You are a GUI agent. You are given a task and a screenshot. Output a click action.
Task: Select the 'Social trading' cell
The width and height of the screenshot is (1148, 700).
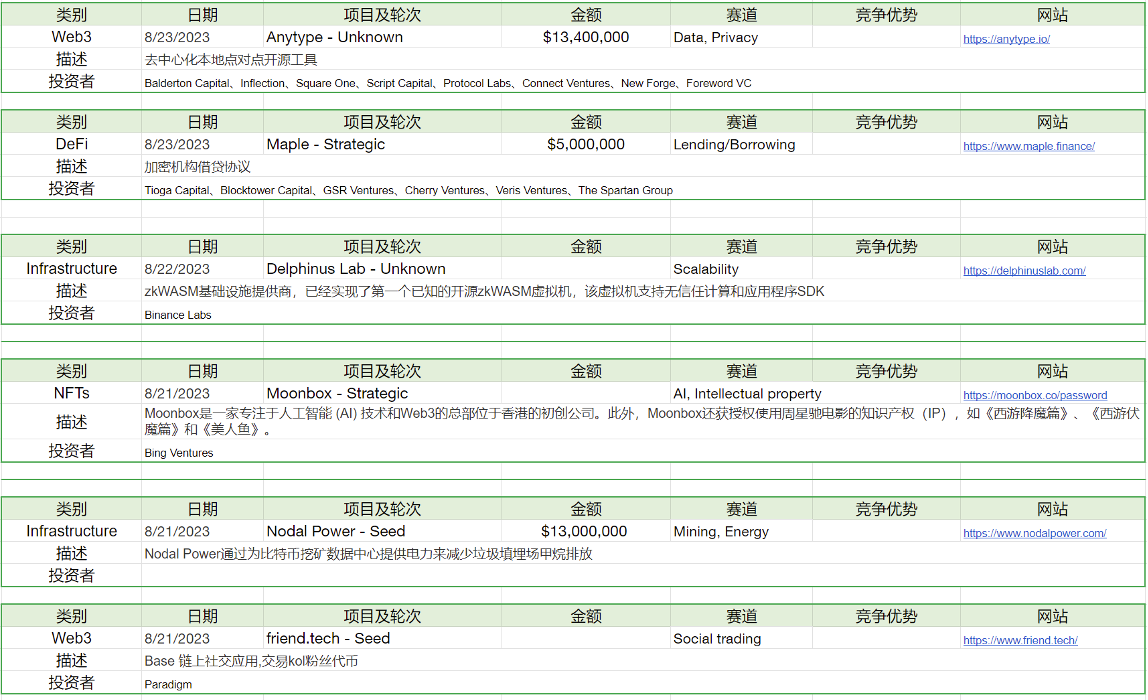click(x=741, y=638)
